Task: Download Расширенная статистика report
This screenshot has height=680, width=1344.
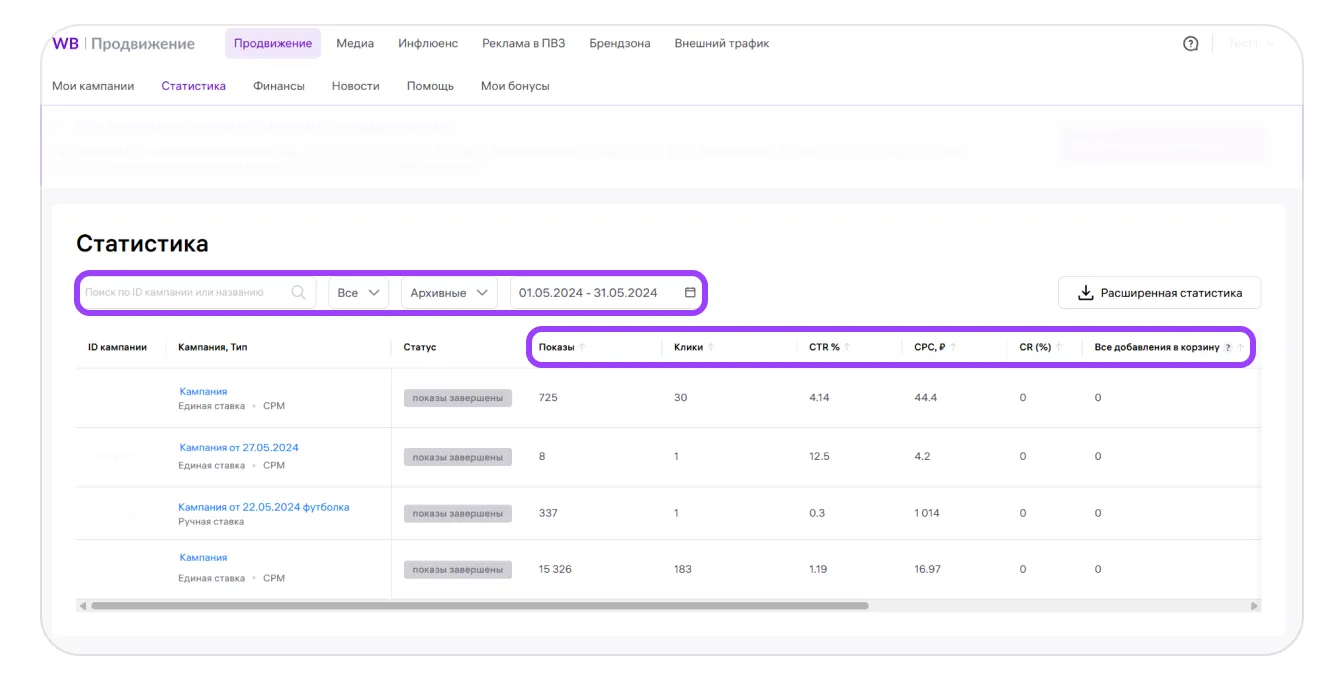Action: 1159,293
